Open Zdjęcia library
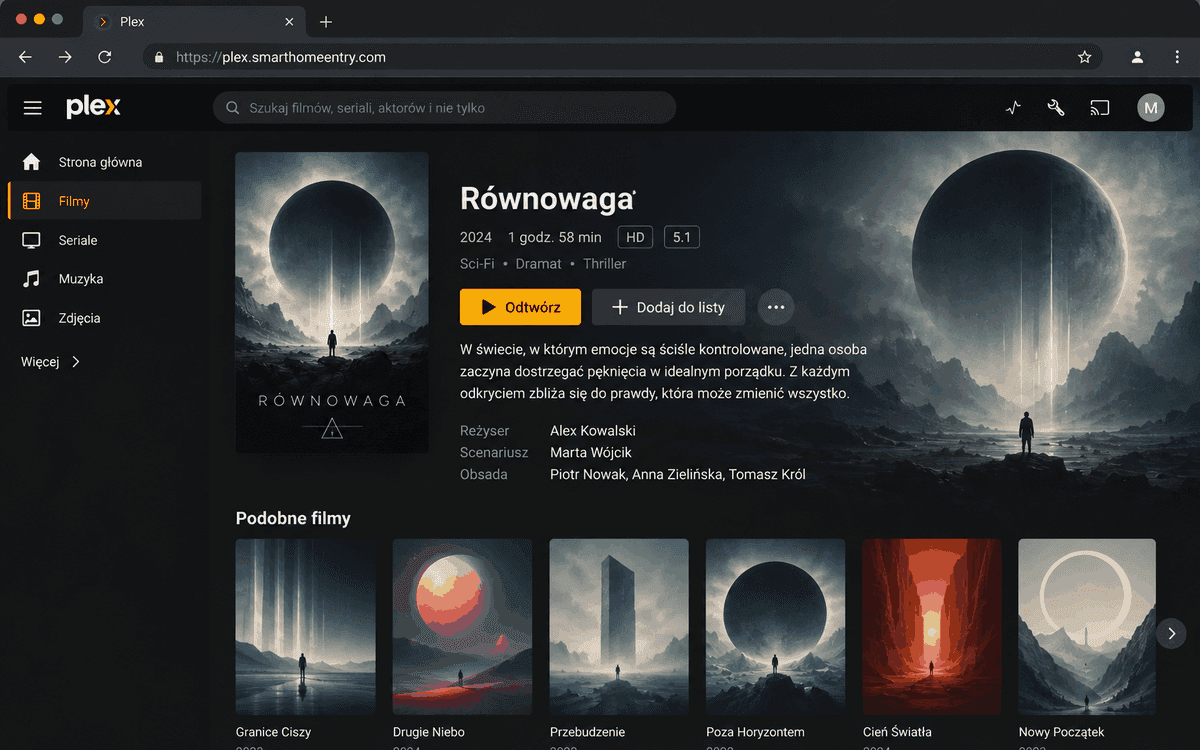This screenshot has height=750, width=1200. pos(104,318)
